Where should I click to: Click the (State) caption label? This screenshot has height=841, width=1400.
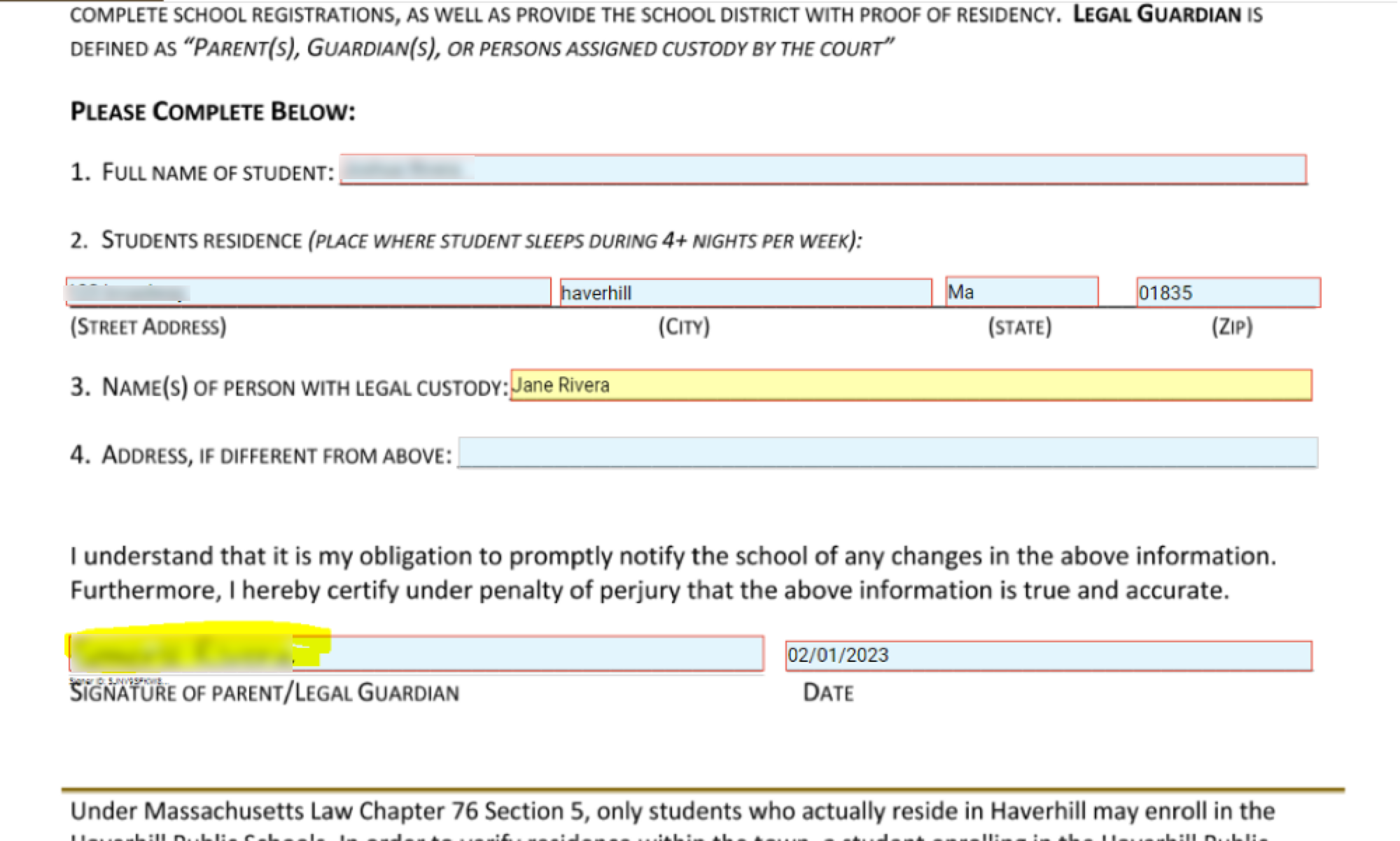[1019, 327]
